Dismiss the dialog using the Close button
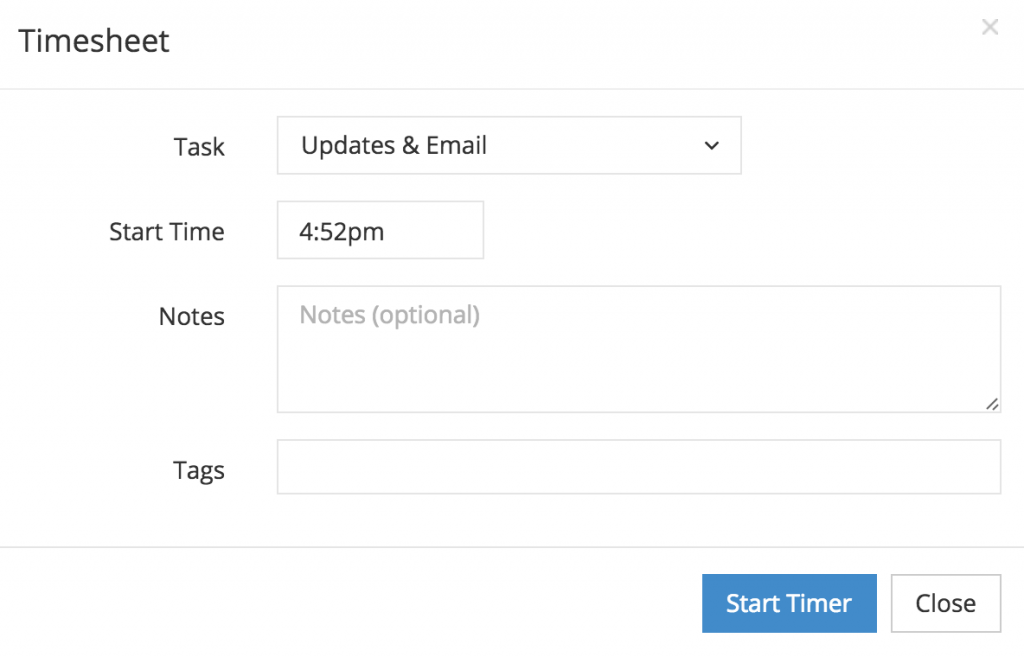1024x657 pixels. pos(945,603)
